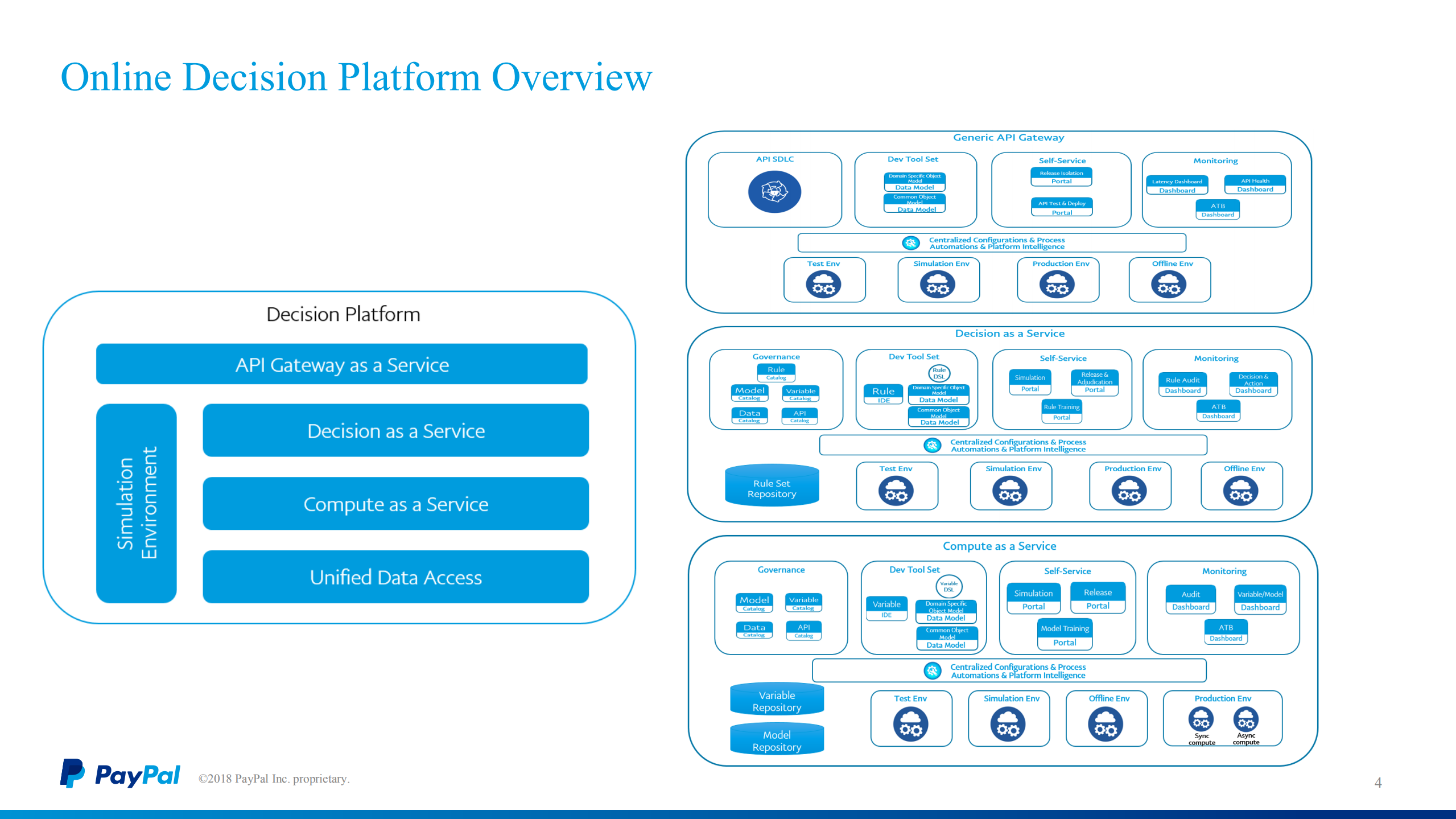Click the Model Repository cylinder
This screenshot has width=1456, height=819.
click(x=777, y=740)
